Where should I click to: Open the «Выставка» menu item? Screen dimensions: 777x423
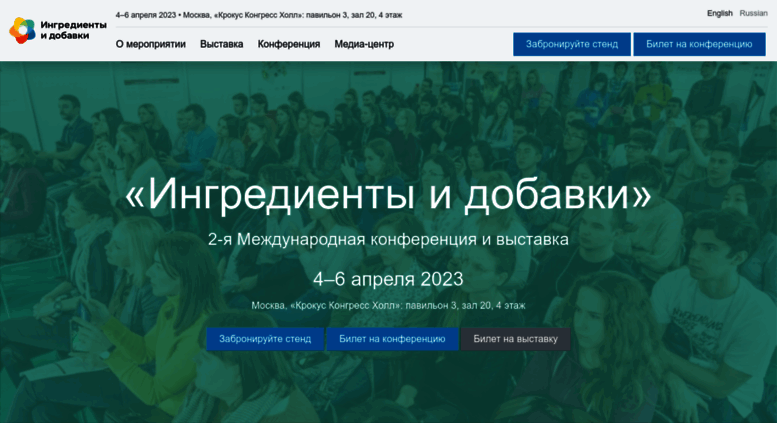click(x=222, y=44)
